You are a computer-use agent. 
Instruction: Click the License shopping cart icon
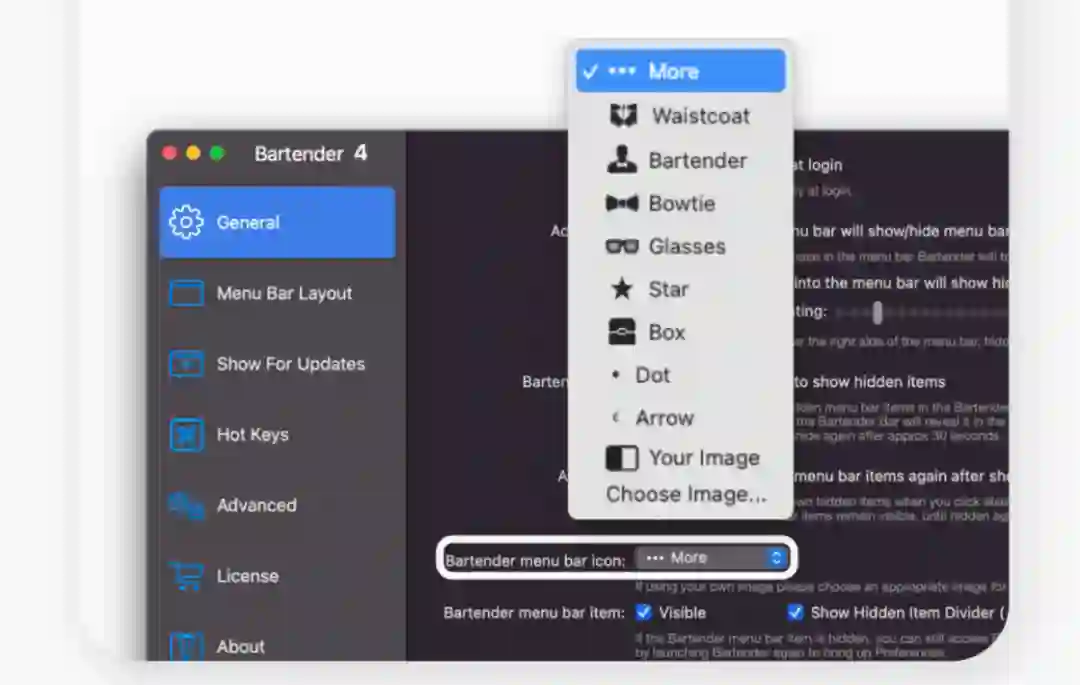(186, 576)
